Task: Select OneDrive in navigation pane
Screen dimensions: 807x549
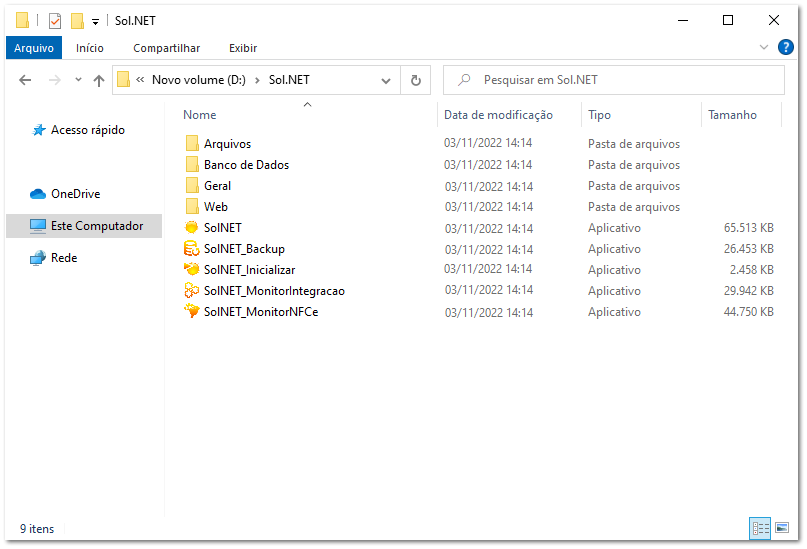Action: pos(76,194)
